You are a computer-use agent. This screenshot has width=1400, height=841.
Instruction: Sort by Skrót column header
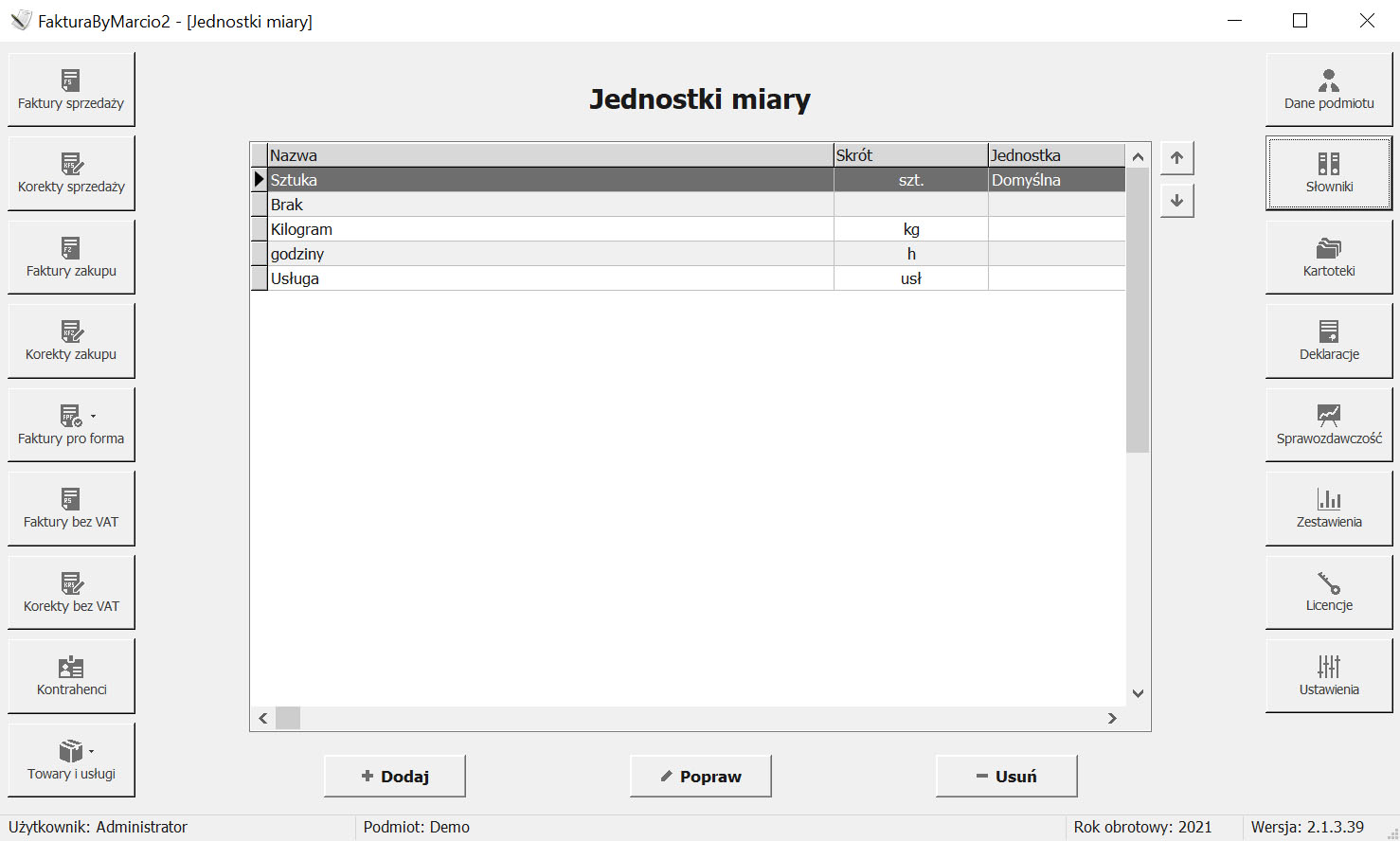[911, 155]
